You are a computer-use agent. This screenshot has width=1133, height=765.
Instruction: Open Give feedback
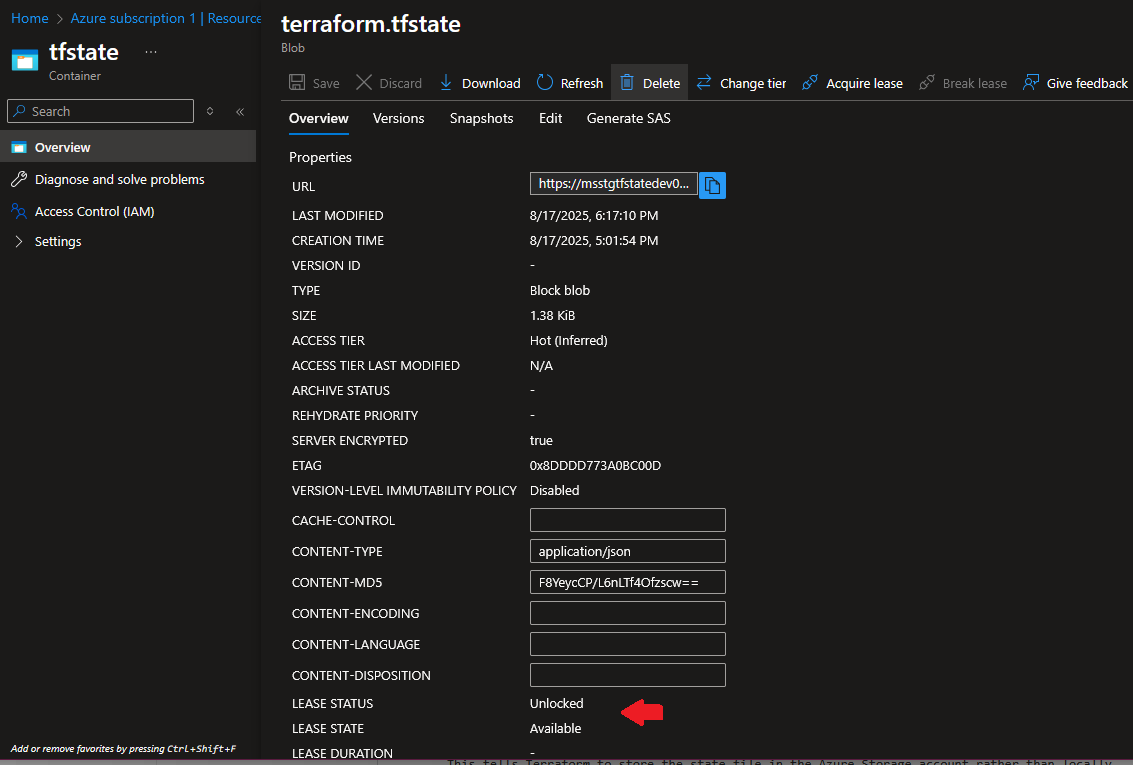pyautogui.click(x=1075, y=83)
